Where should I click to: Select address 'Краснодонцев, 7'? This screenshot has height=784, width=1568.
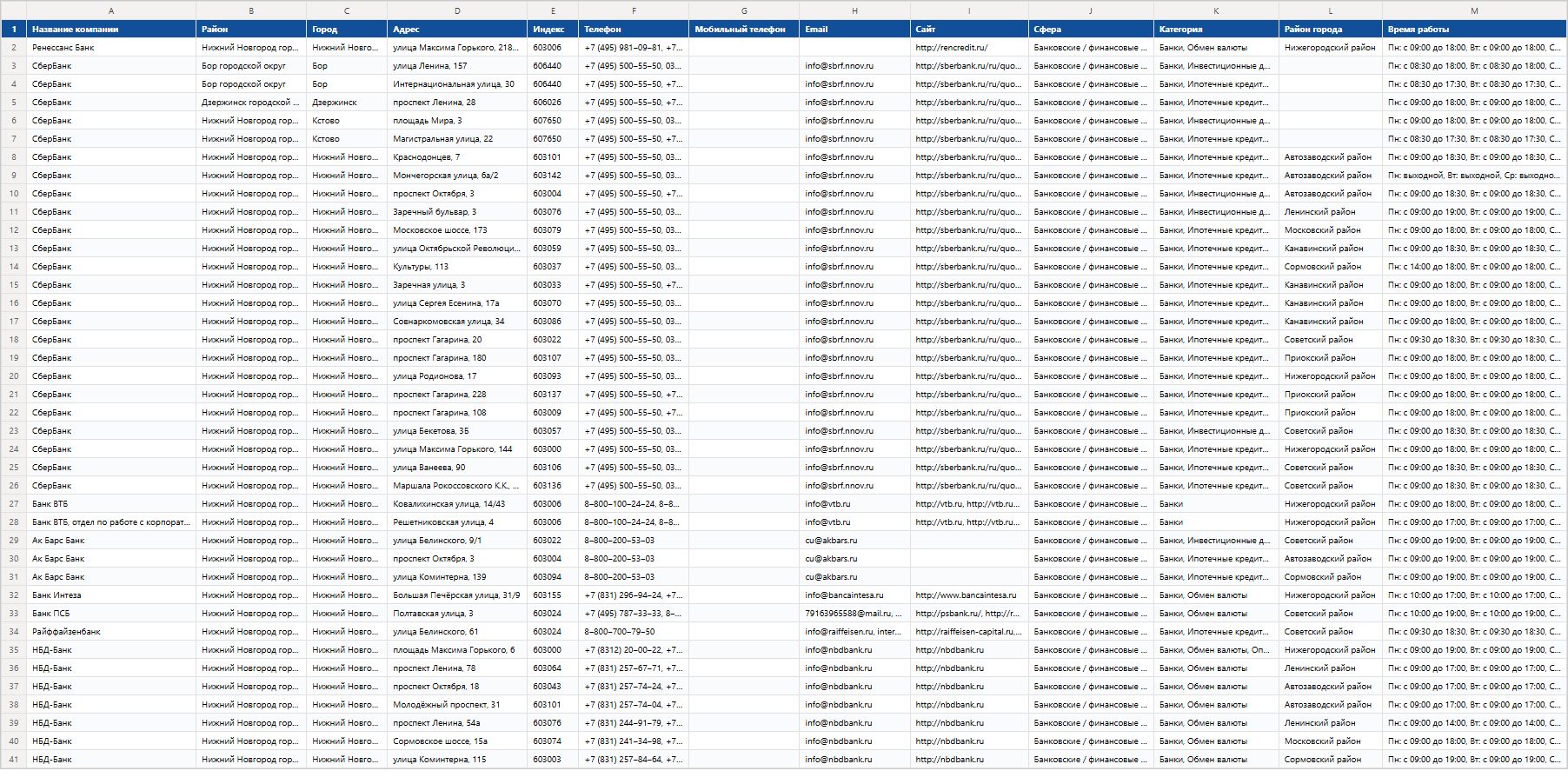point(457,157)
